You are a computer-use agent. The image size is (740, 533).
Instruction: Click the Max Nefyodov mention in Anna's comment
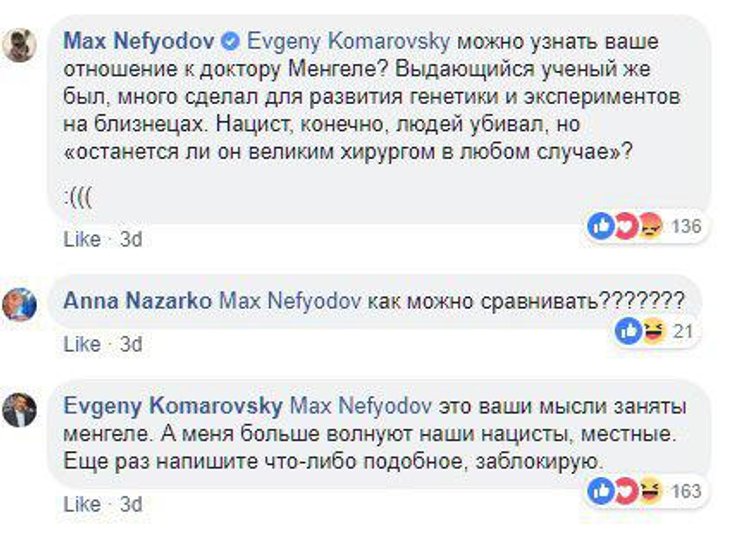tap(285, 300)
